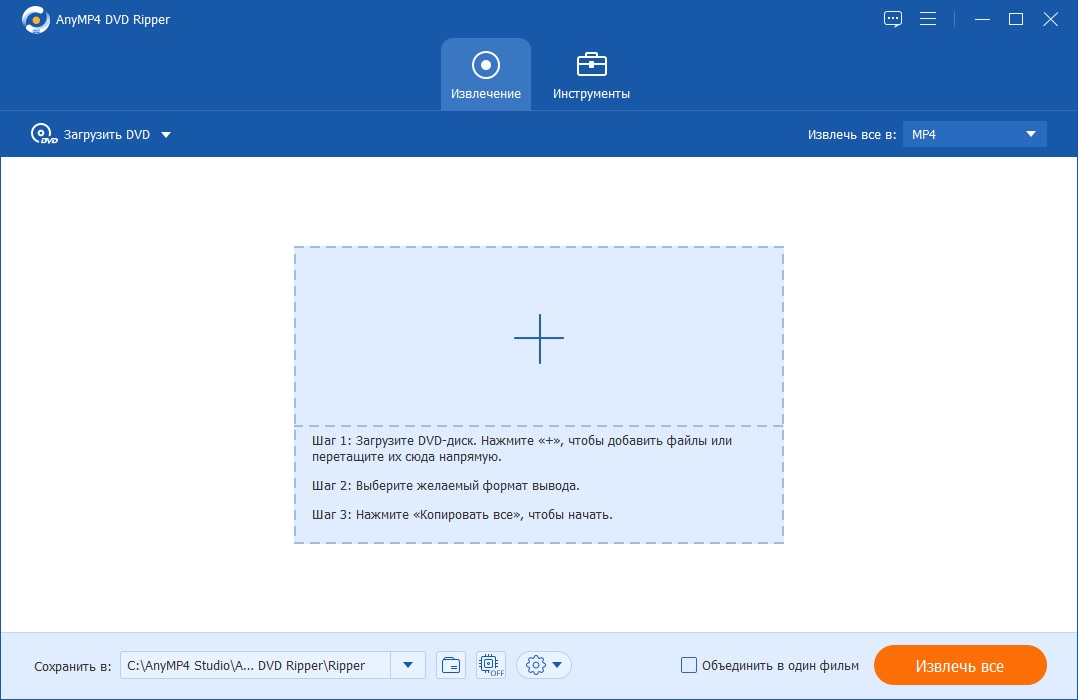
Task: Open the MP4 output format dropdown
Action: tap(974, 133)
